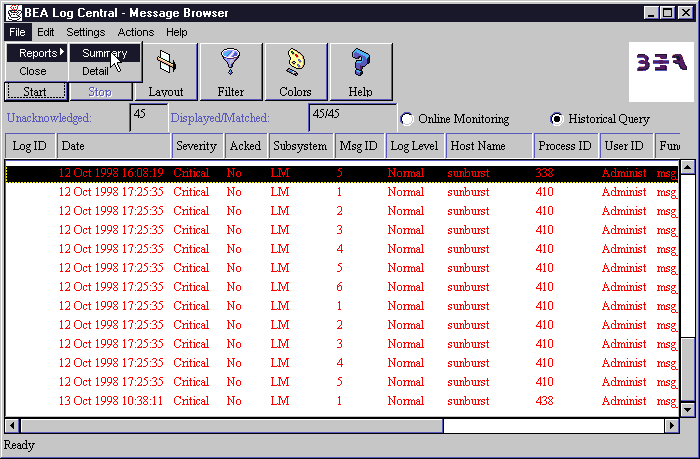Open the Colors palette tool
The height and width of the screenshot is (459, 700).
[296, 72]
